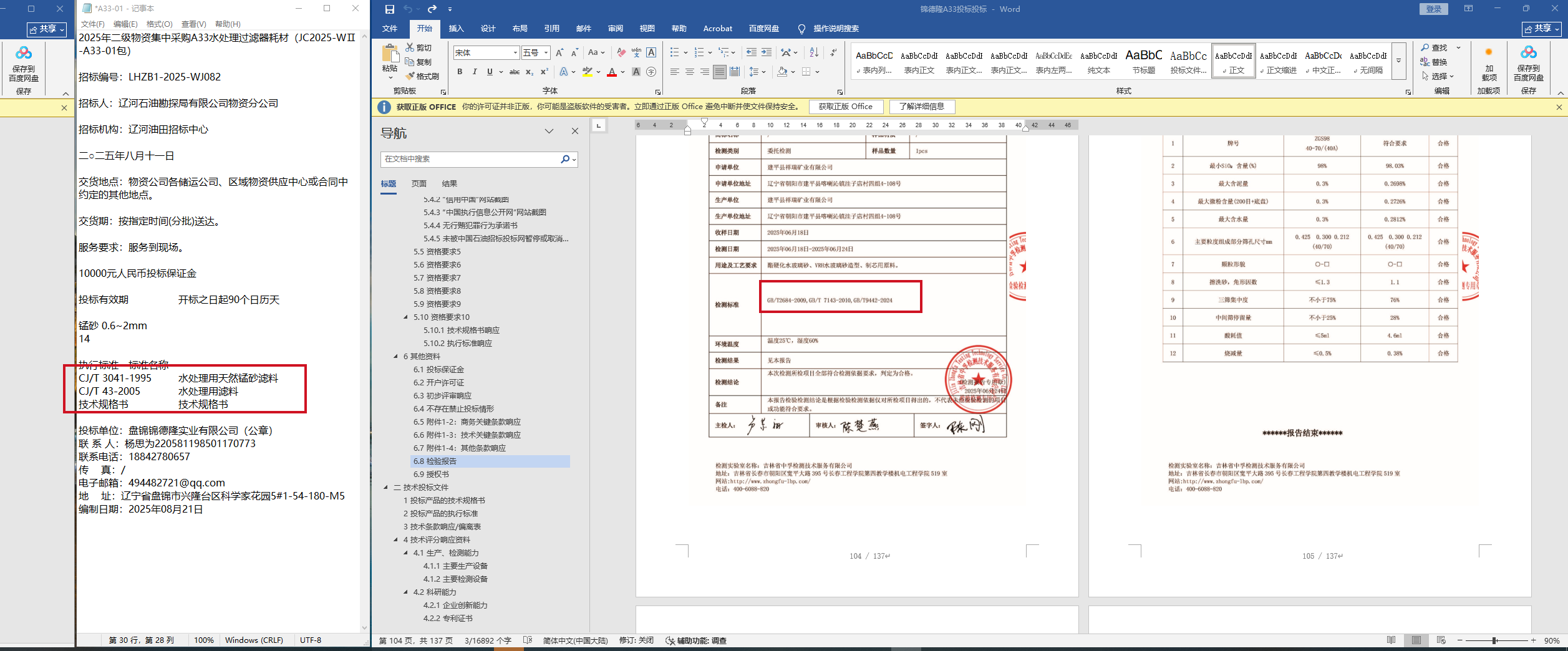Viewport: 1568px width, 651px height.
Task: Click the Grow Font icon
Action: 559,53
